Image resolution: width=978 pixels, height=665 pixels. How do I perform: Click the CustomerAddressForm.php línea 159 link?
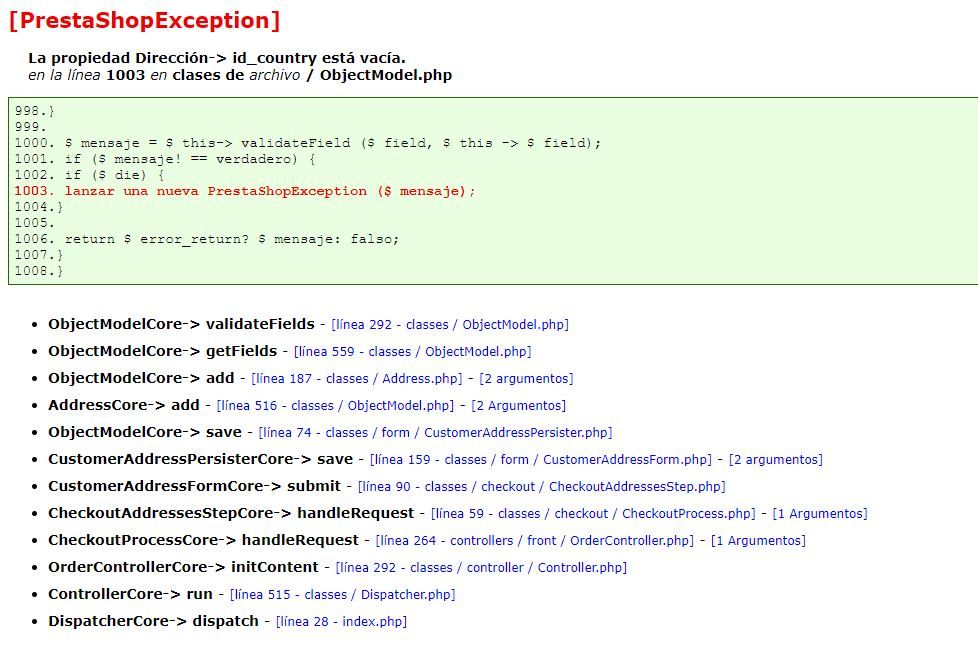541,460
